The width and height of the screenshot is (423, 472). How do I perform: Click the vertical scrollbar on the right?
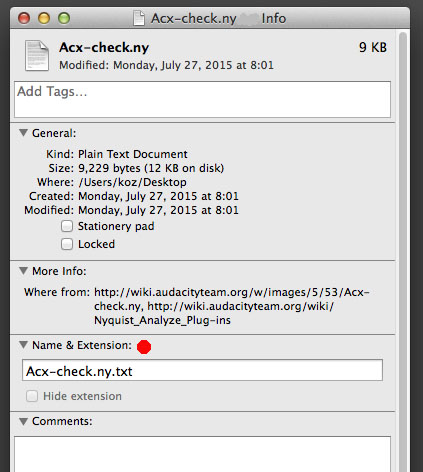pyautogui.click(x=403, y=250)
